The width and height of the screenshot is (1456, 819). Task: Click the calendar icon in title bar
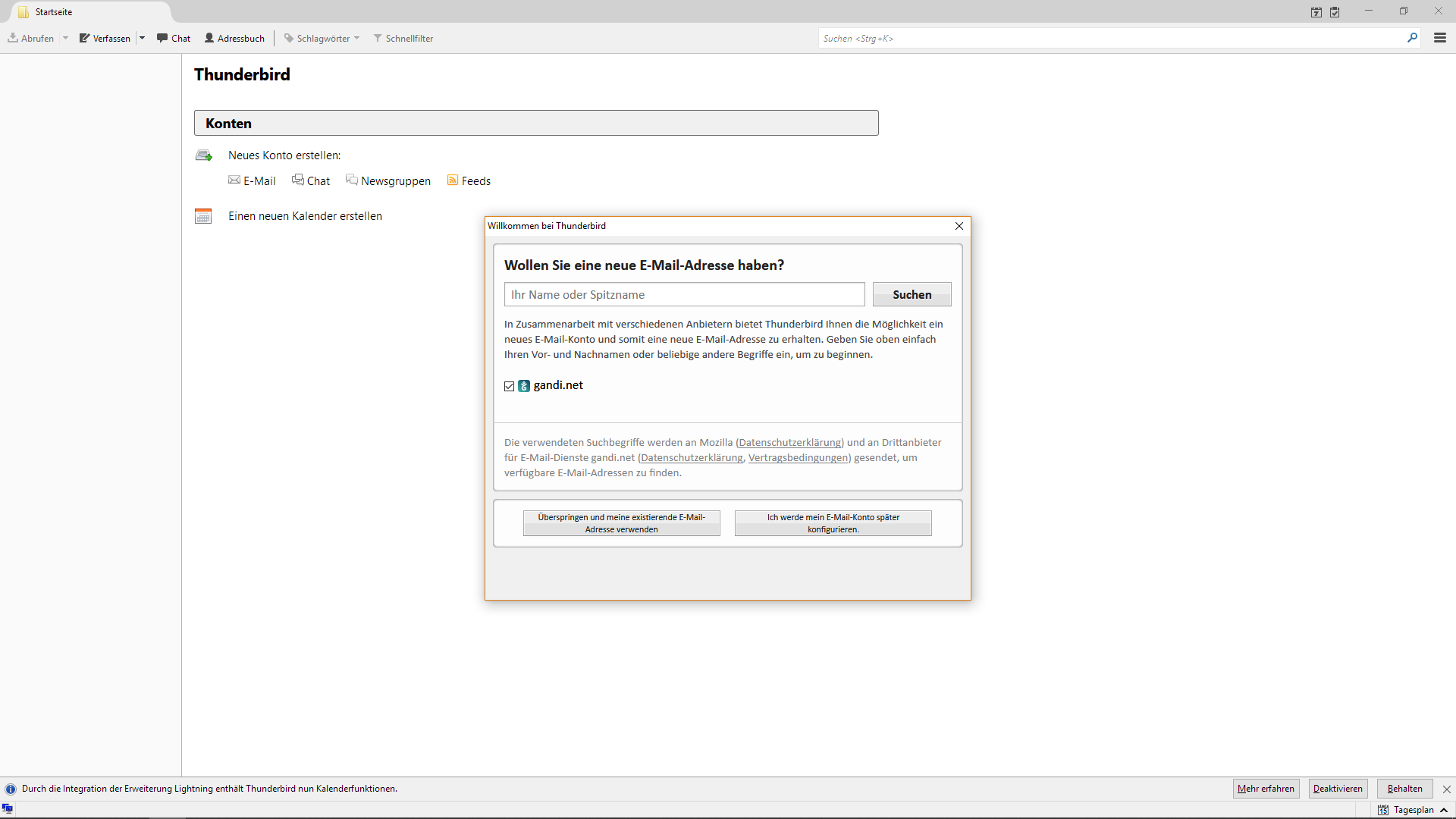[1316, 12]
